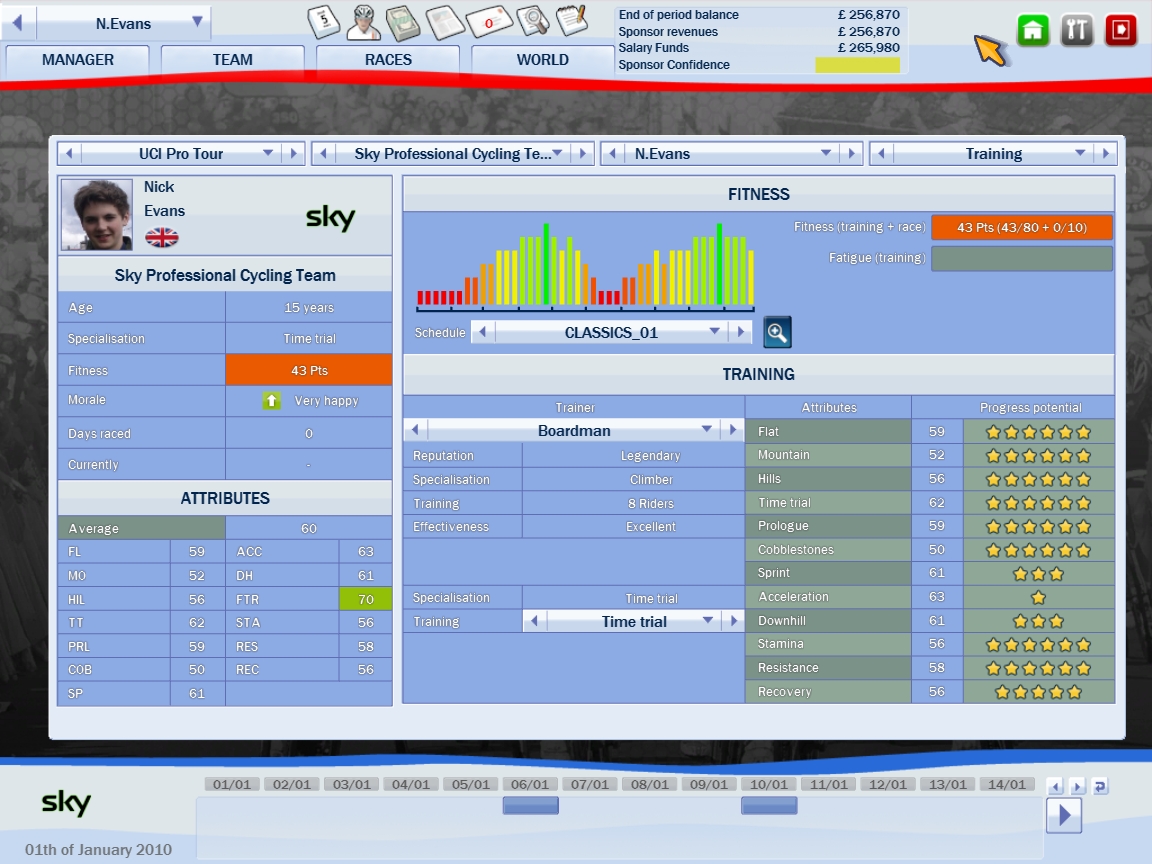The width and height of the screenshot is (1152, 864).
Task: Expand the Time trial training dropdown
Action: coord(708,621)
